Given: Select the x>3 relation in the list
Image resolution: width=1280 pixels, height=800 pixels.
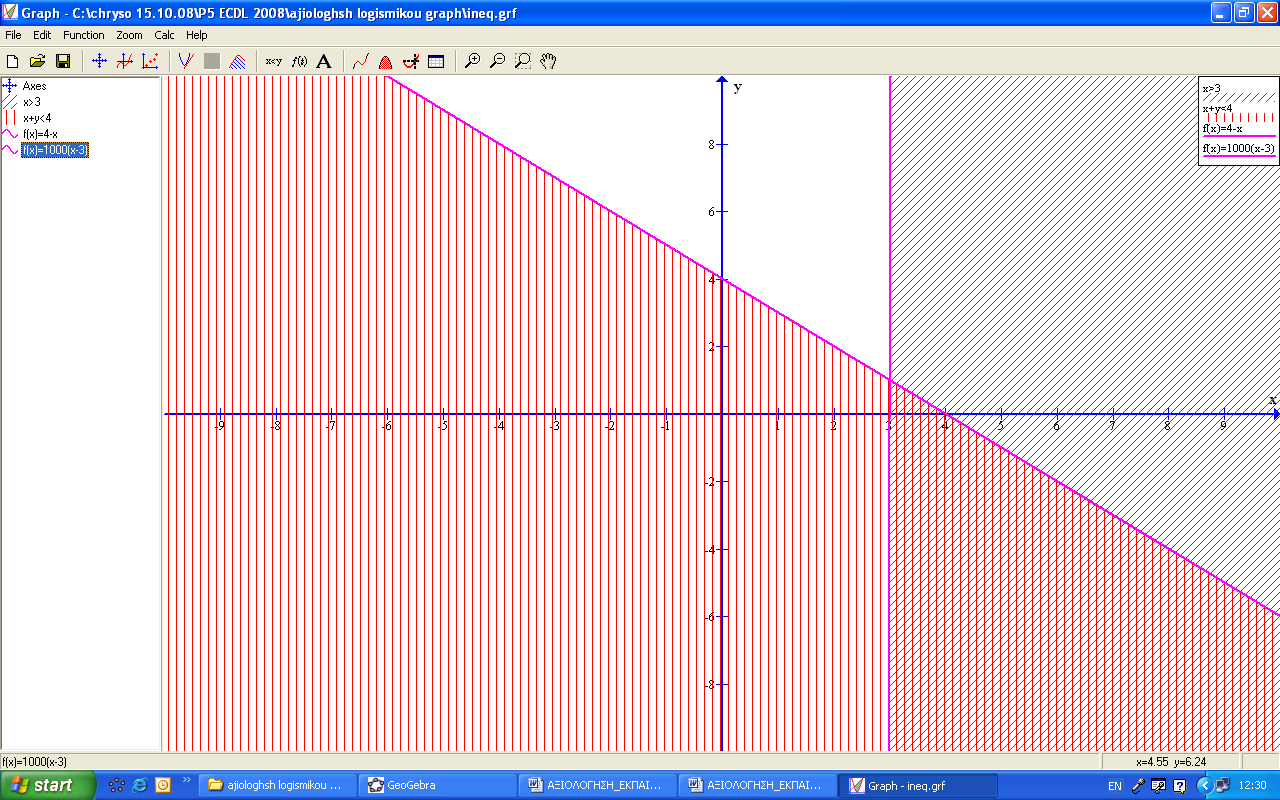Looking at the screenshot, I should point(32,102).
